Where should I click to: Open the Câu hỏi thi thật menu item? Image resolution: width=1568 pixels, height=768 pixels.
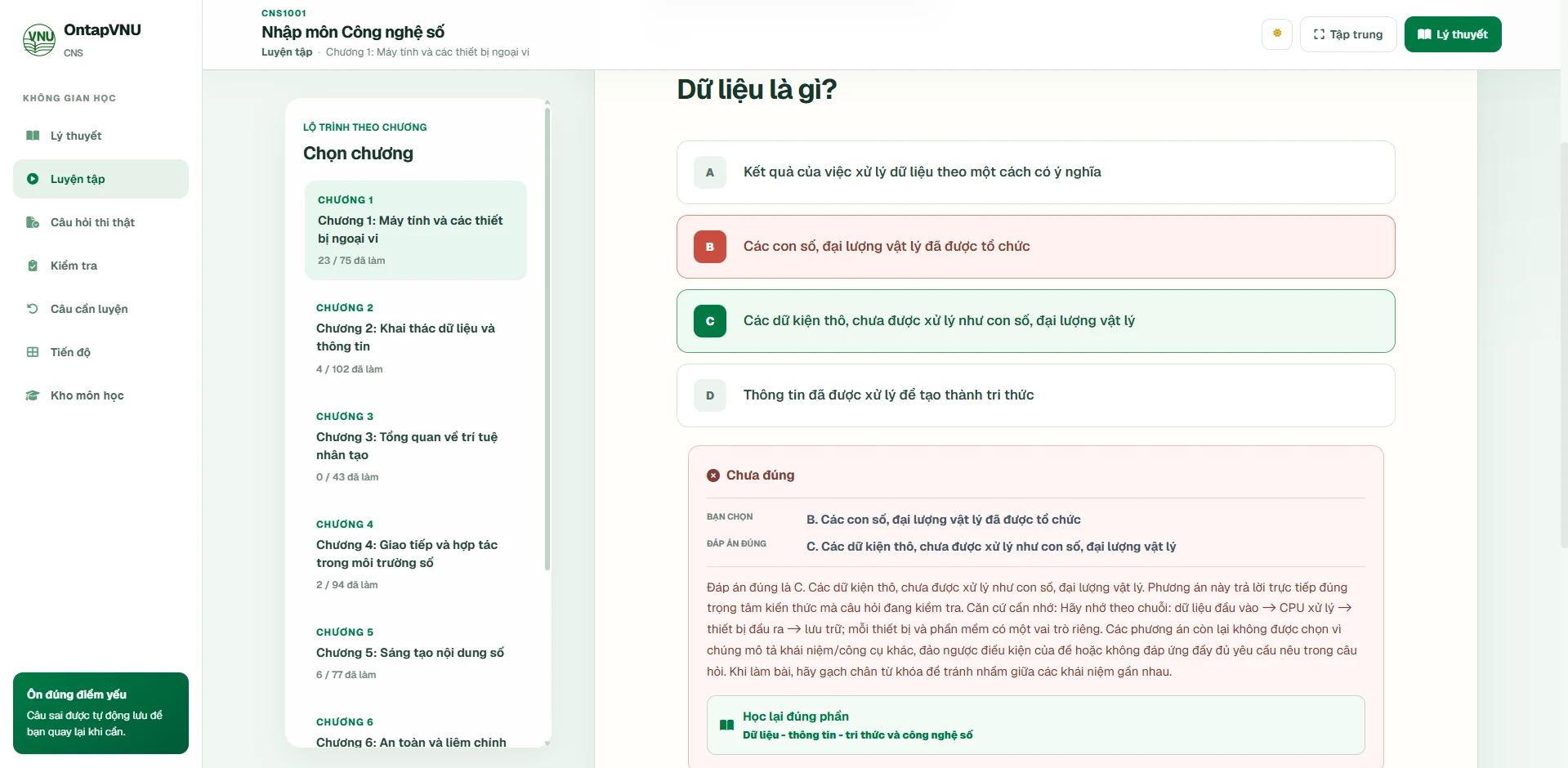(101, 222)
